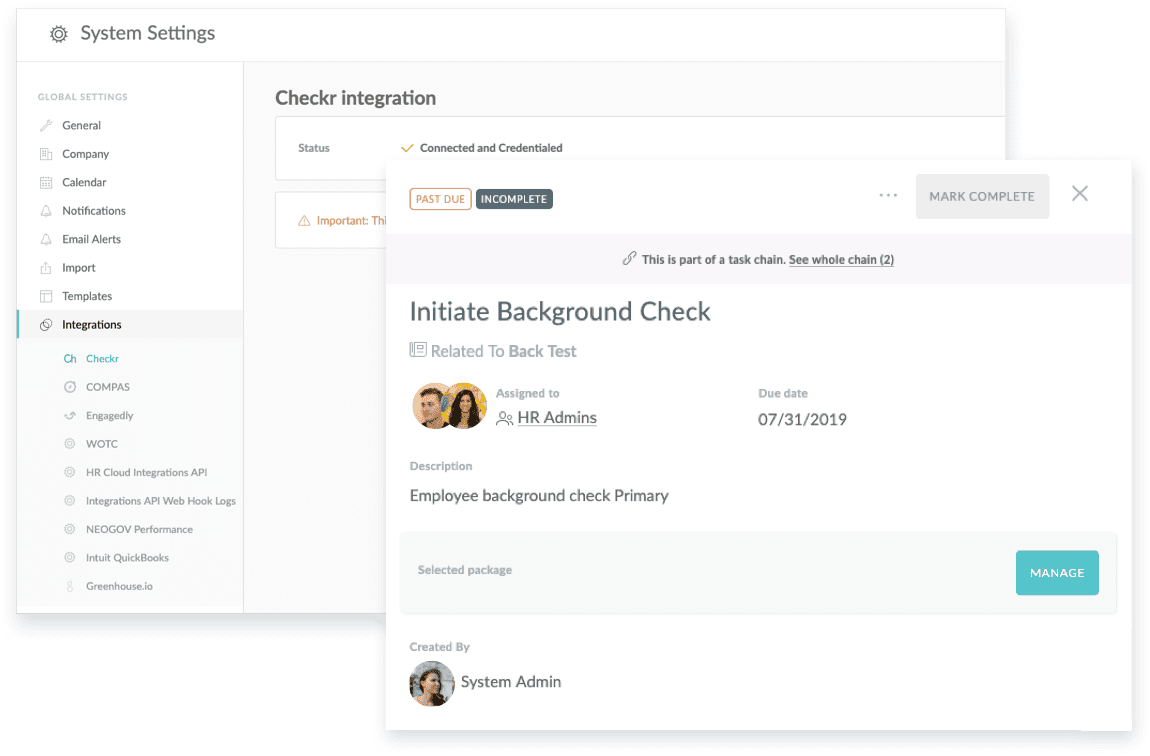Screen dimensions: 1150x756
Task: Open General settings
Action: [x=81, y=125]
